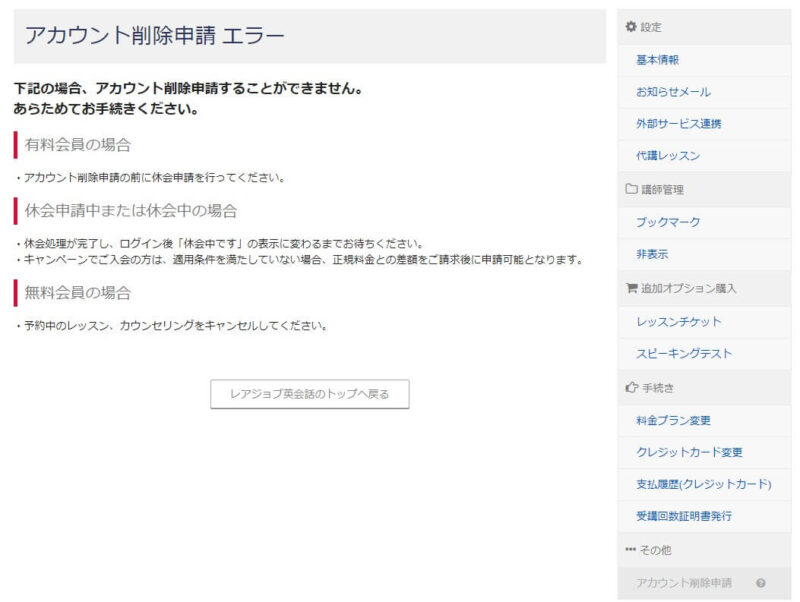Click the gear icon beside 設定
800x602 pixels.
point(631,27)
